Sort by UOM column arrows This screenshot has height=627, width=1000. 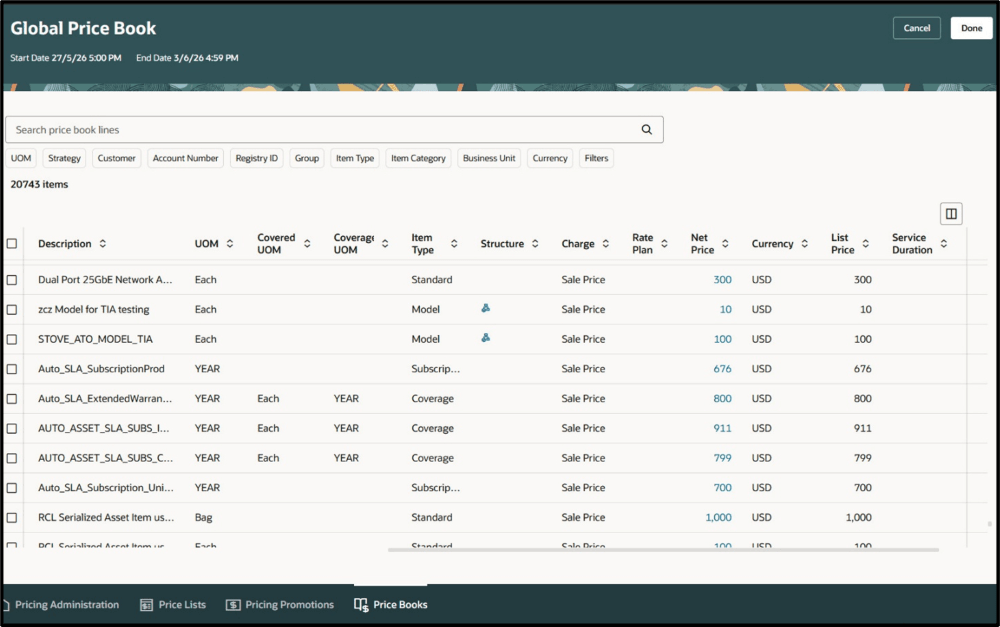click(230, 244)
